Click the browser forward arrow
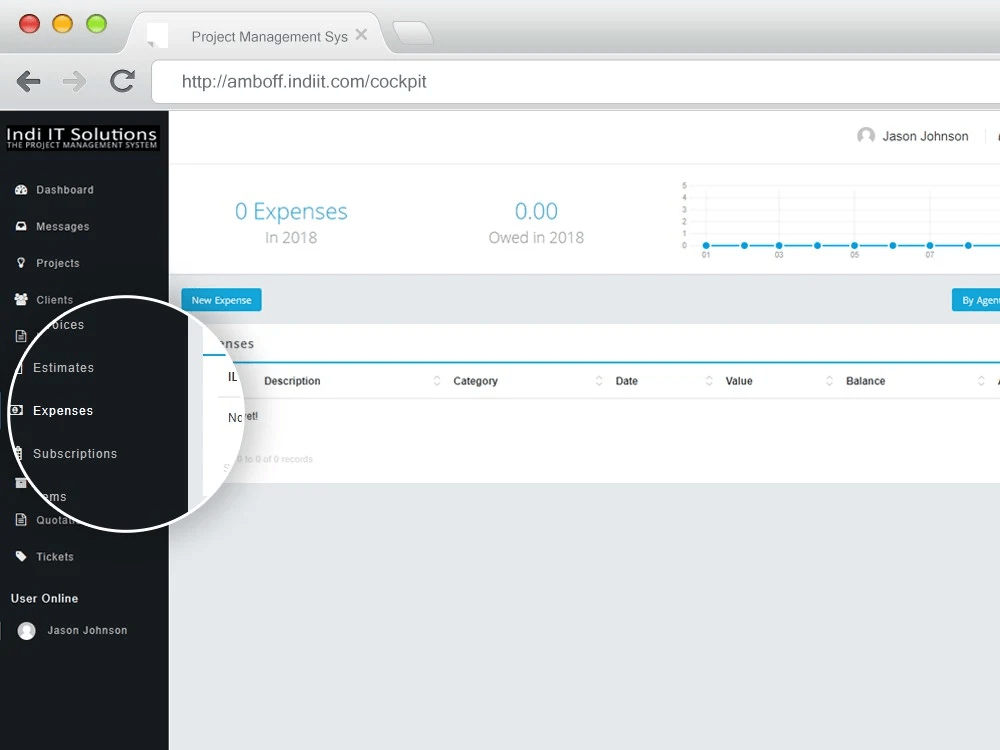Image resolution: width=1000 pixels, height=750 pixels. coord(75,81)
